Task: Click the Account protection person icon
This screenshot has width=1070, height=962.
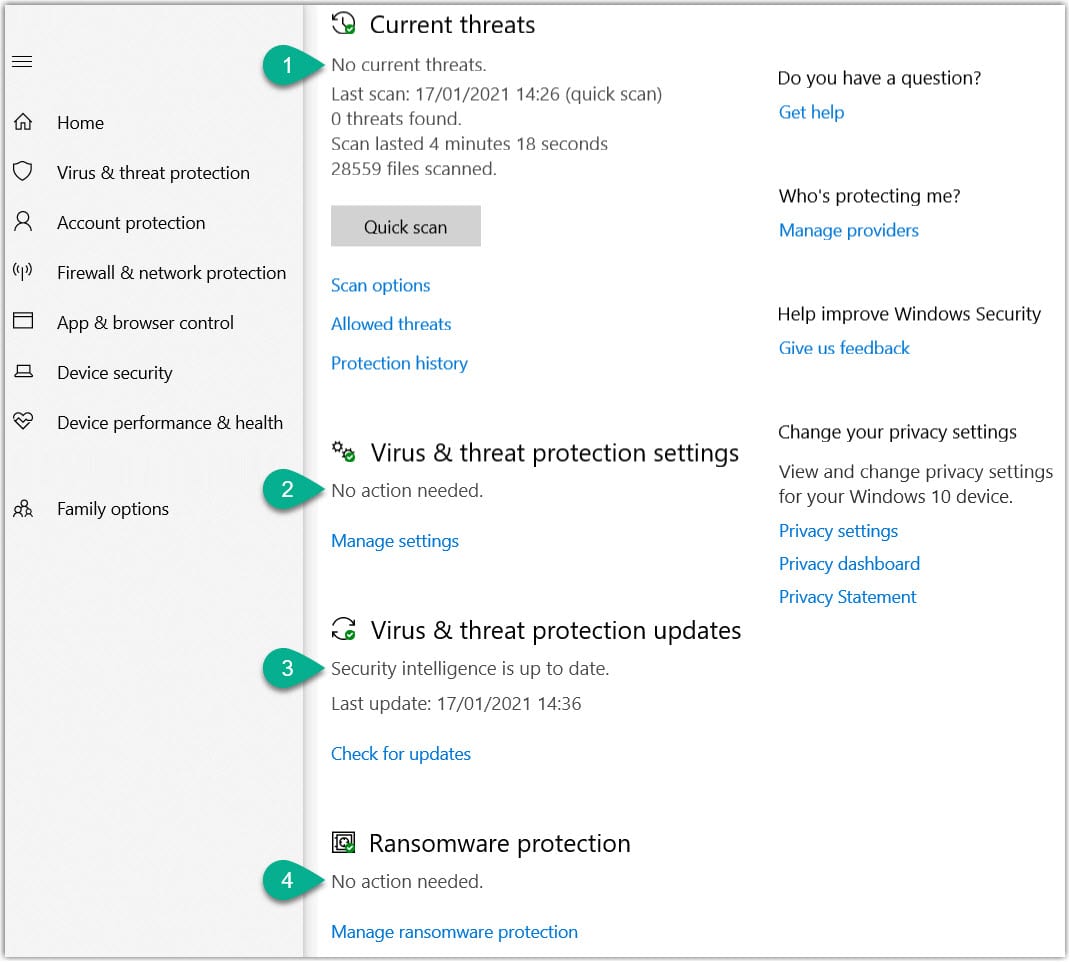Action: (23, 222)
